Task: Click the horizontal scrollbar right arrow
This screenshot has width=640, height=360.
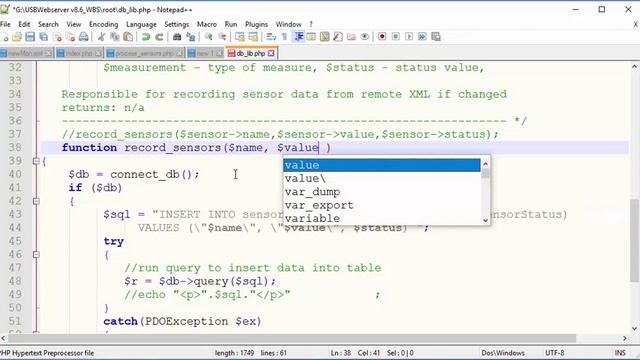Action: [624, 338]
